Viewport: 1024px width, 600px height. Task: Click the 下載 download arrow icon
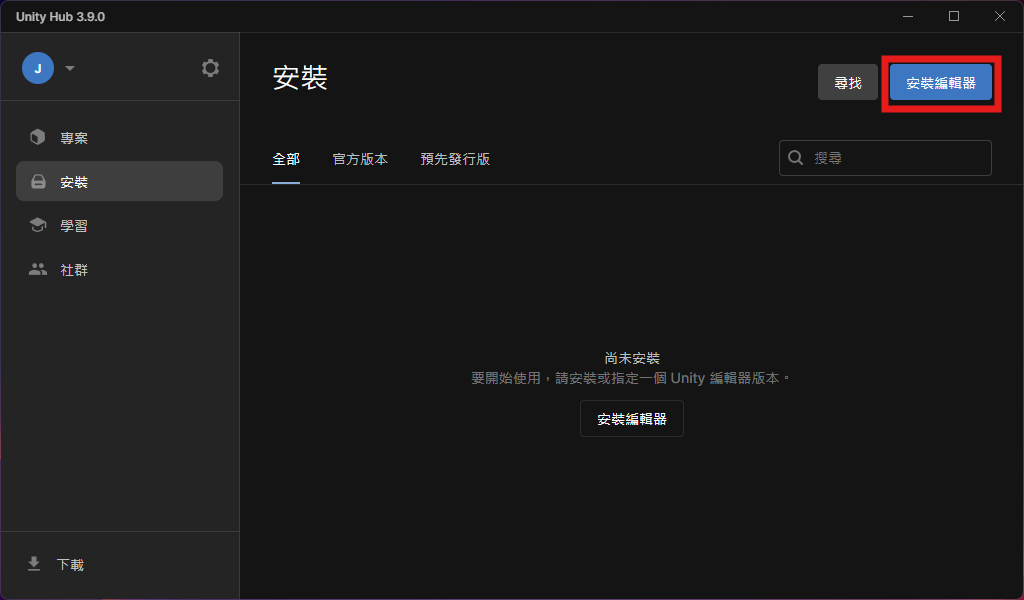click(34, 564)
